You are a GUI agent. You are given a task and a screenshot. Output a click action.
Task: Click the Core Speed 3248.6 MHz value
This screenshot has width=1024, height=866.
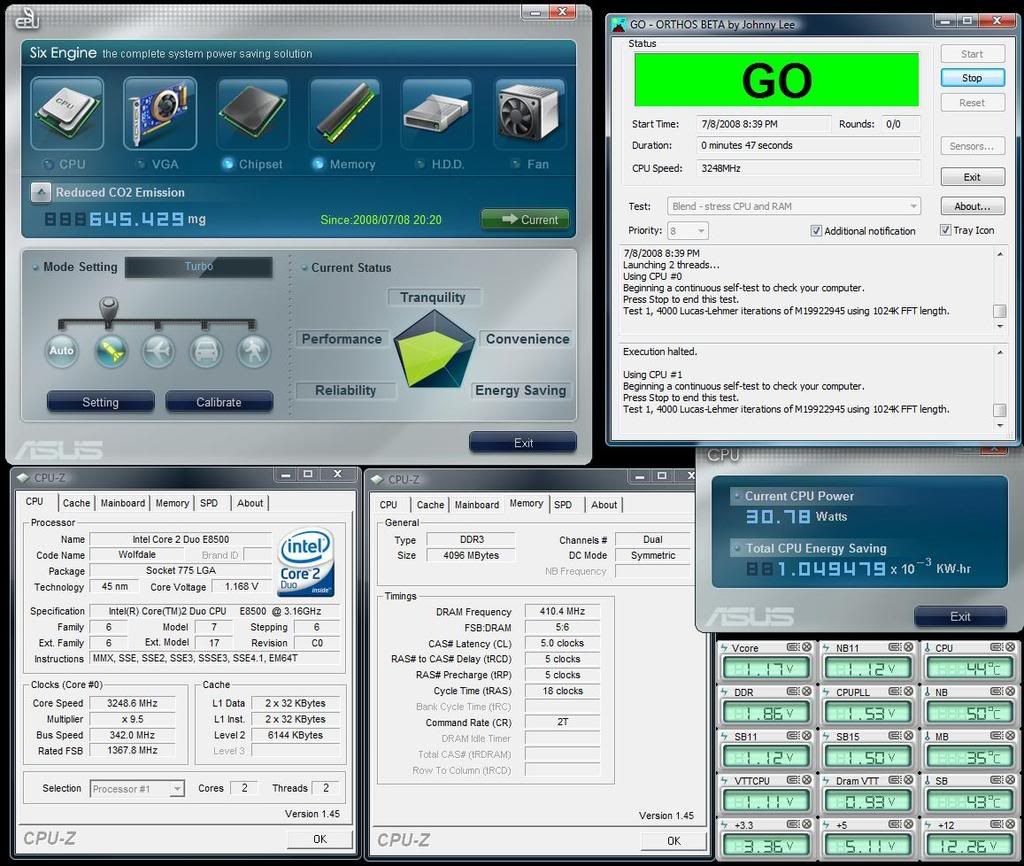click(x=132, y=703)
